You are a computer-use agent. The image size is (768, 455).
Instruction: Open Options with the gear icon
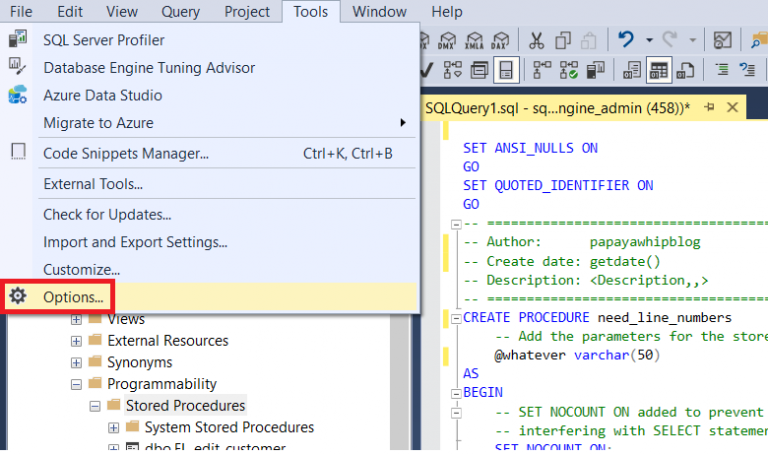(210, 297)
